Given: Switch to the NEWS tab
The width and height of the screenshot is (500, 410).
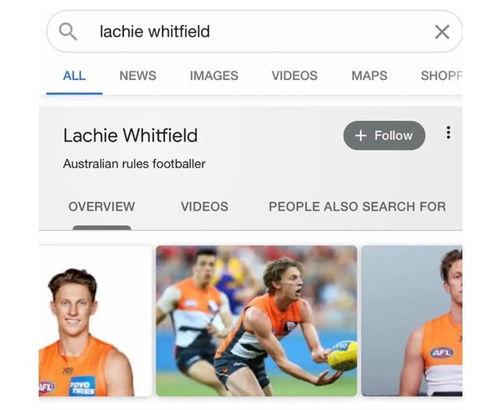Looking at the screenshot, I should click(138, 76).
